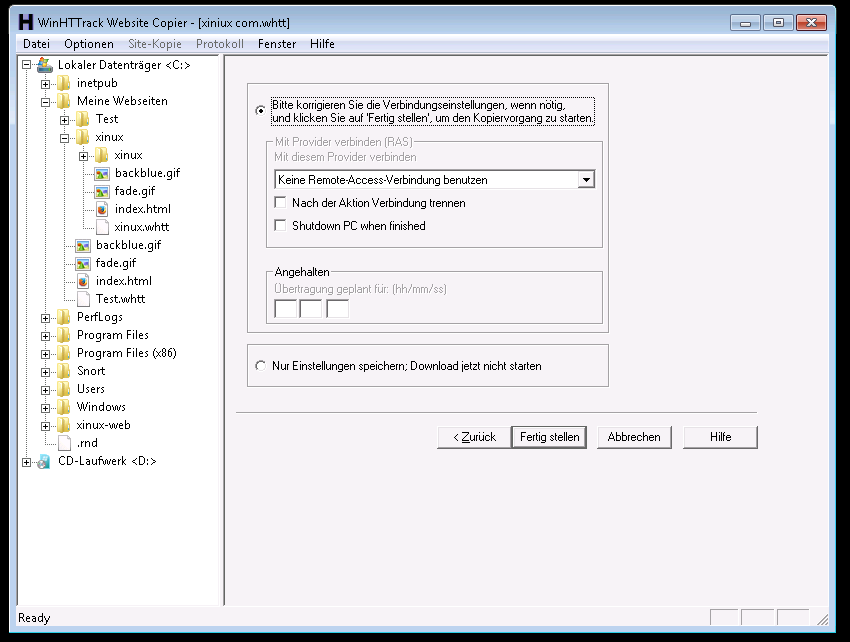Collapse the Meine Webseiten tree node
Image resolution: width=850 pixels, height=642 pixels.
[45, 101]
